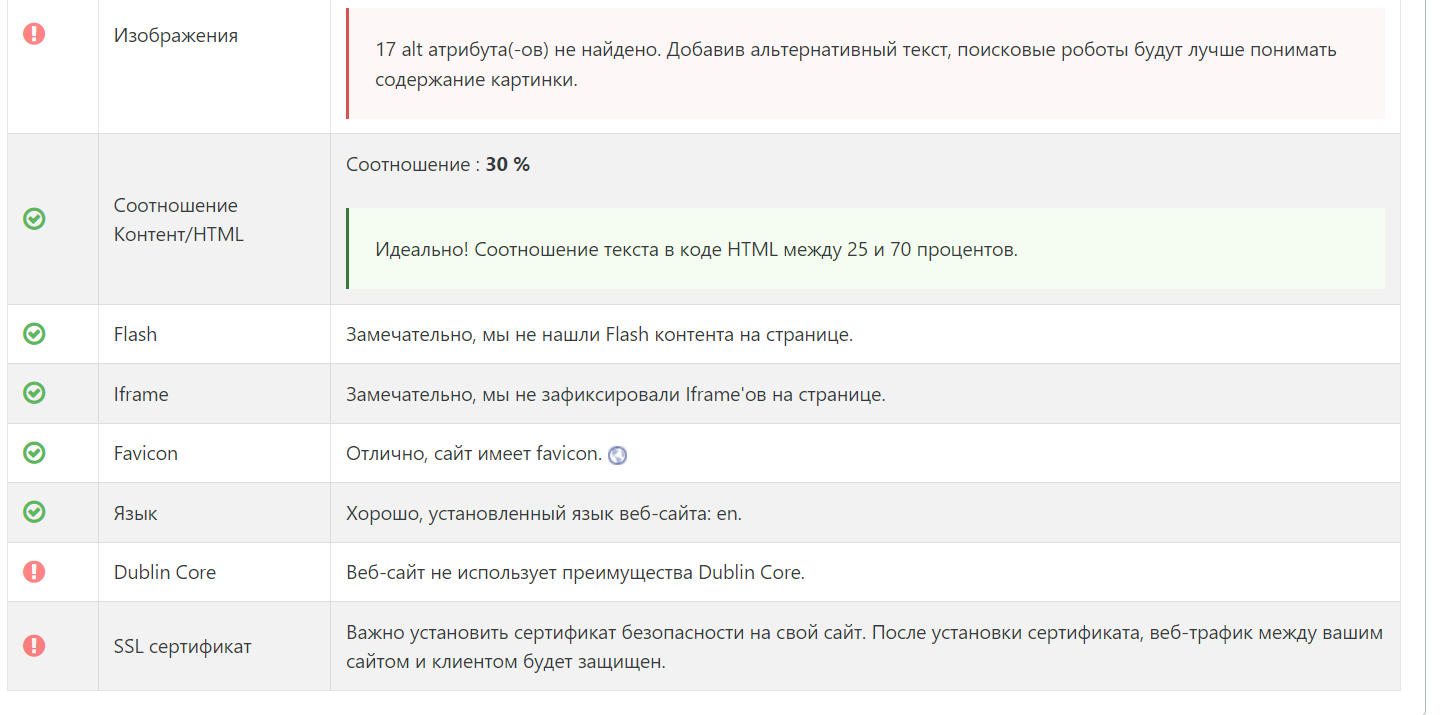Click the red warning icon beside Изображения
1449x715 pixels.
point(34,34)
